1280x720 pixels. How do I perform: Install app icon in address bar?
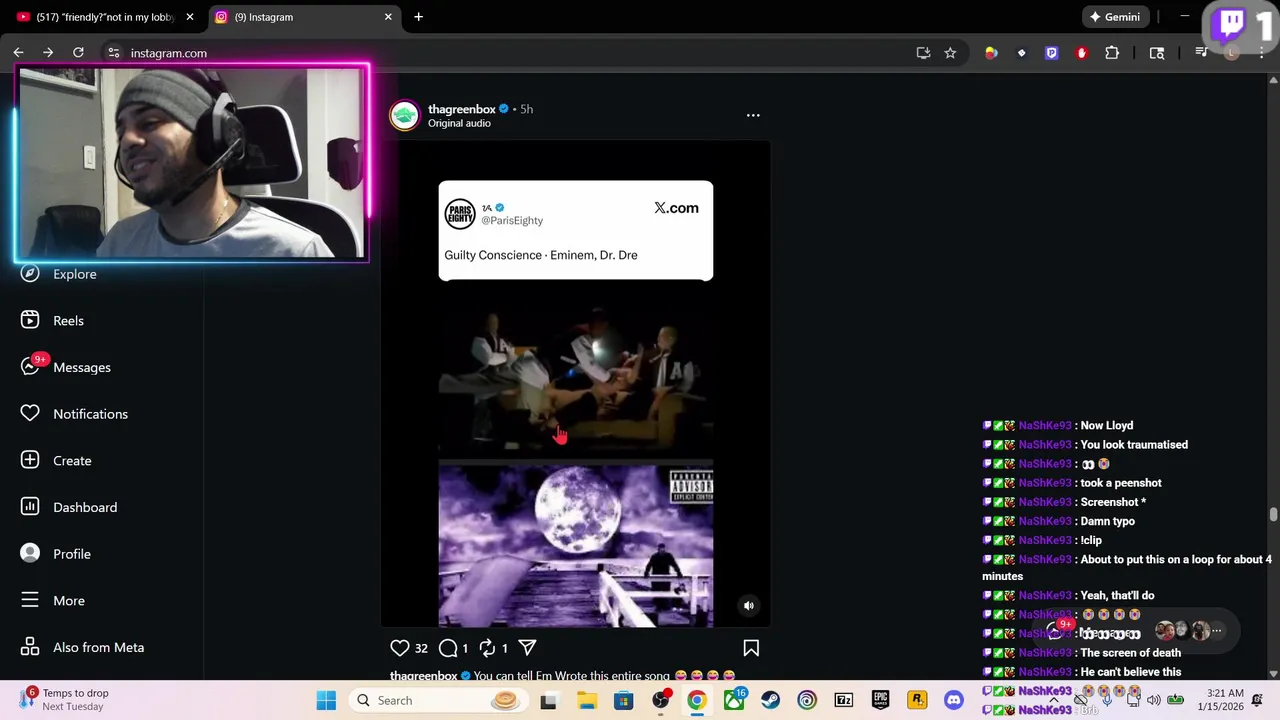pyautogui.click(x=923, y=53)
